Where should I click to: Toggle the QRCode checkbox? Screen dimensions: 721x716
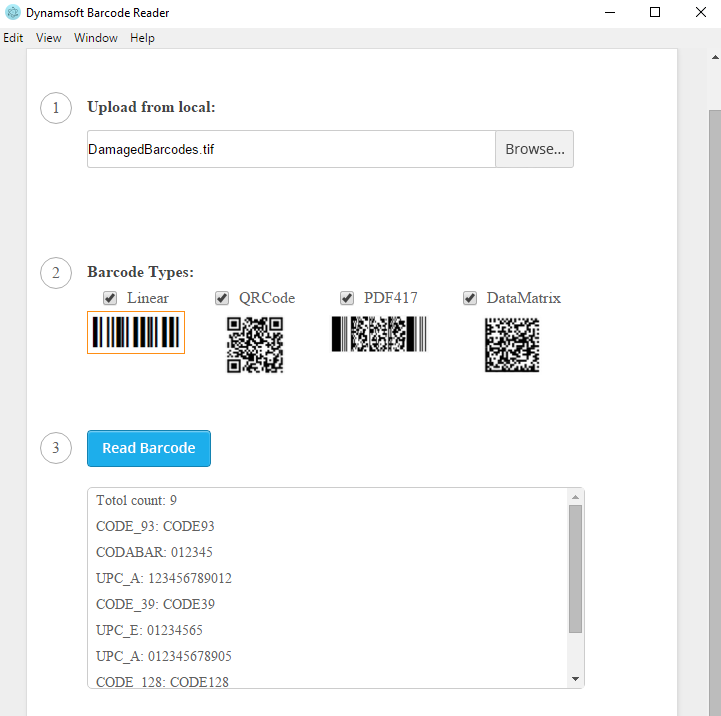point(223,298)
